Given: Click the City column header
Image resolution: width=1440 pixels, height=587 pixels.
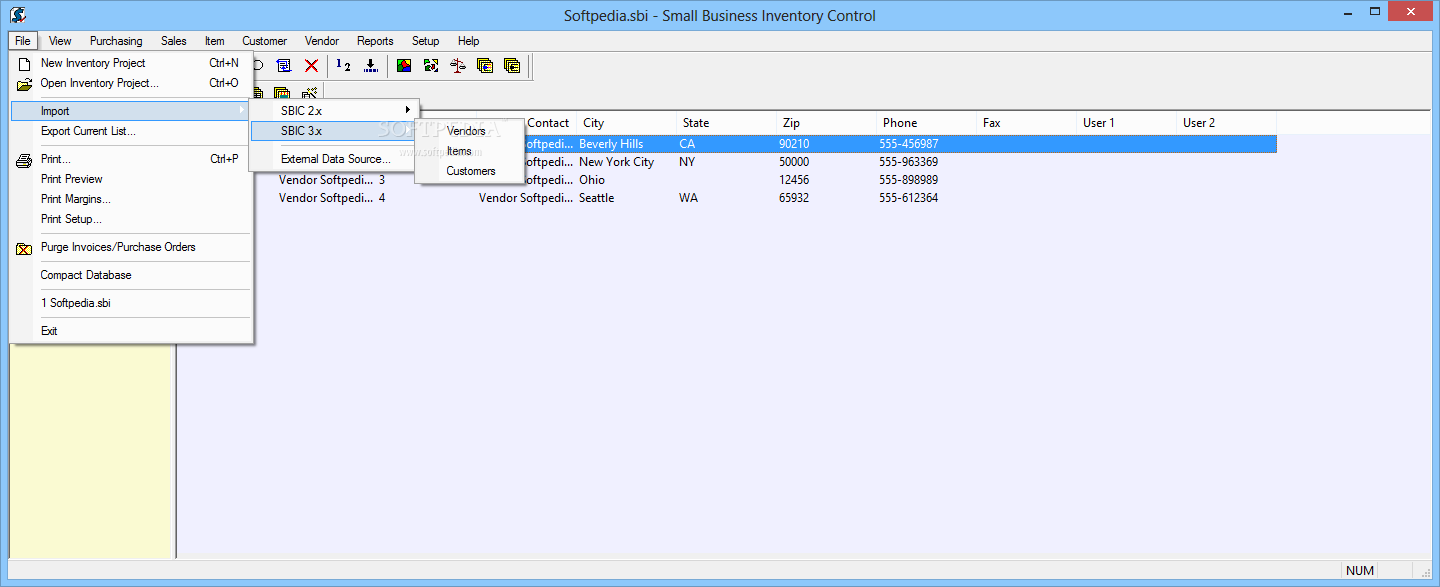Looking at the screenshot, I should click(x=626, y=123).
